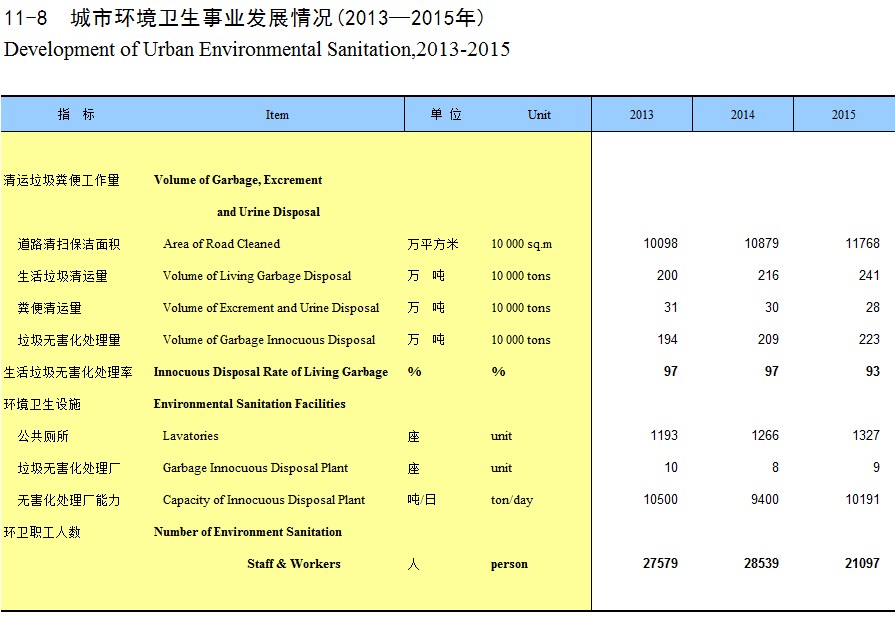895x644 pixels.
Task: Click the disposal plant count 10
Action: pos(671,467)
